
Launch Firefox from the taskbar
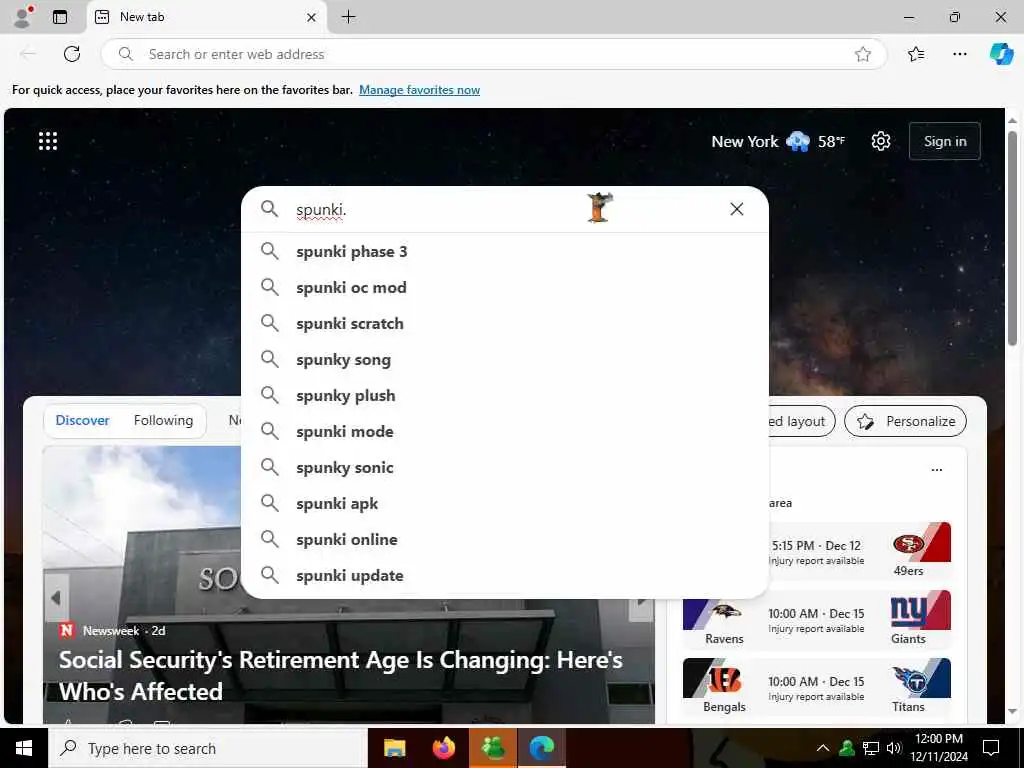pos(444,748)
